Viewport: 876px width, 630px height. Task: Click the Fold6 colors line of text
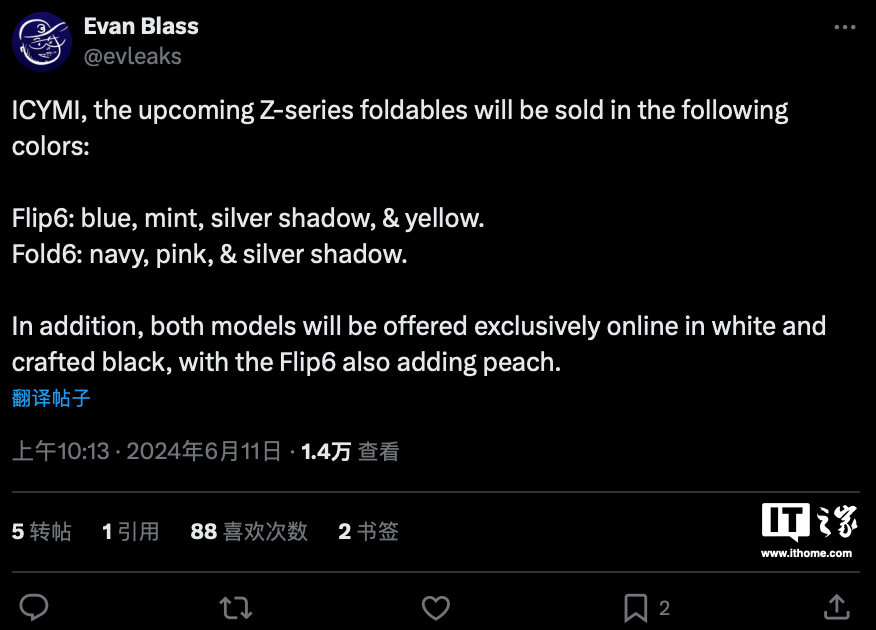point(210,254)
